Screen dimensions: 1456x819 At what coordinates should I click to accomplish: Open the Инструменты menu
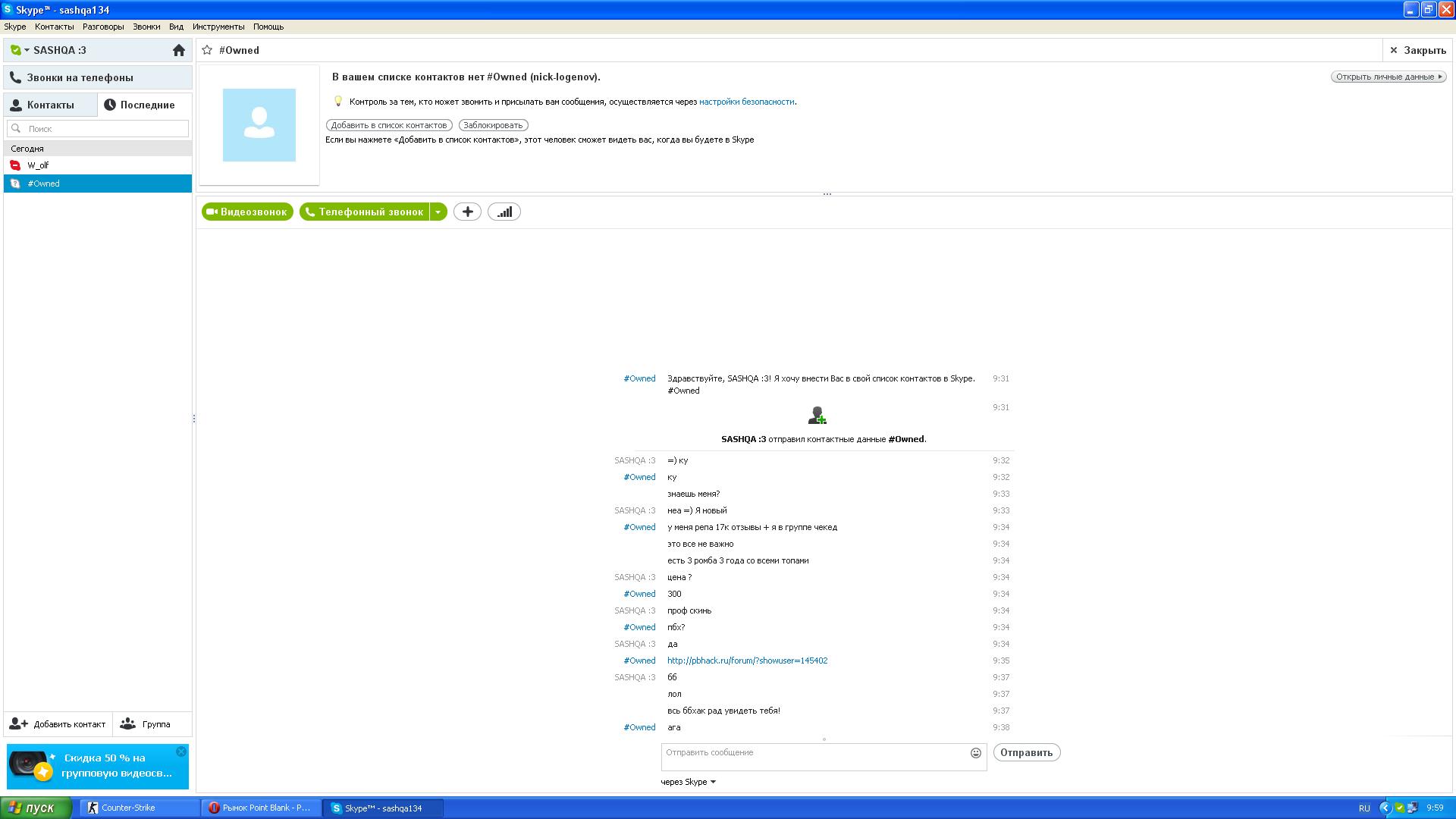(x=218, y=27)
